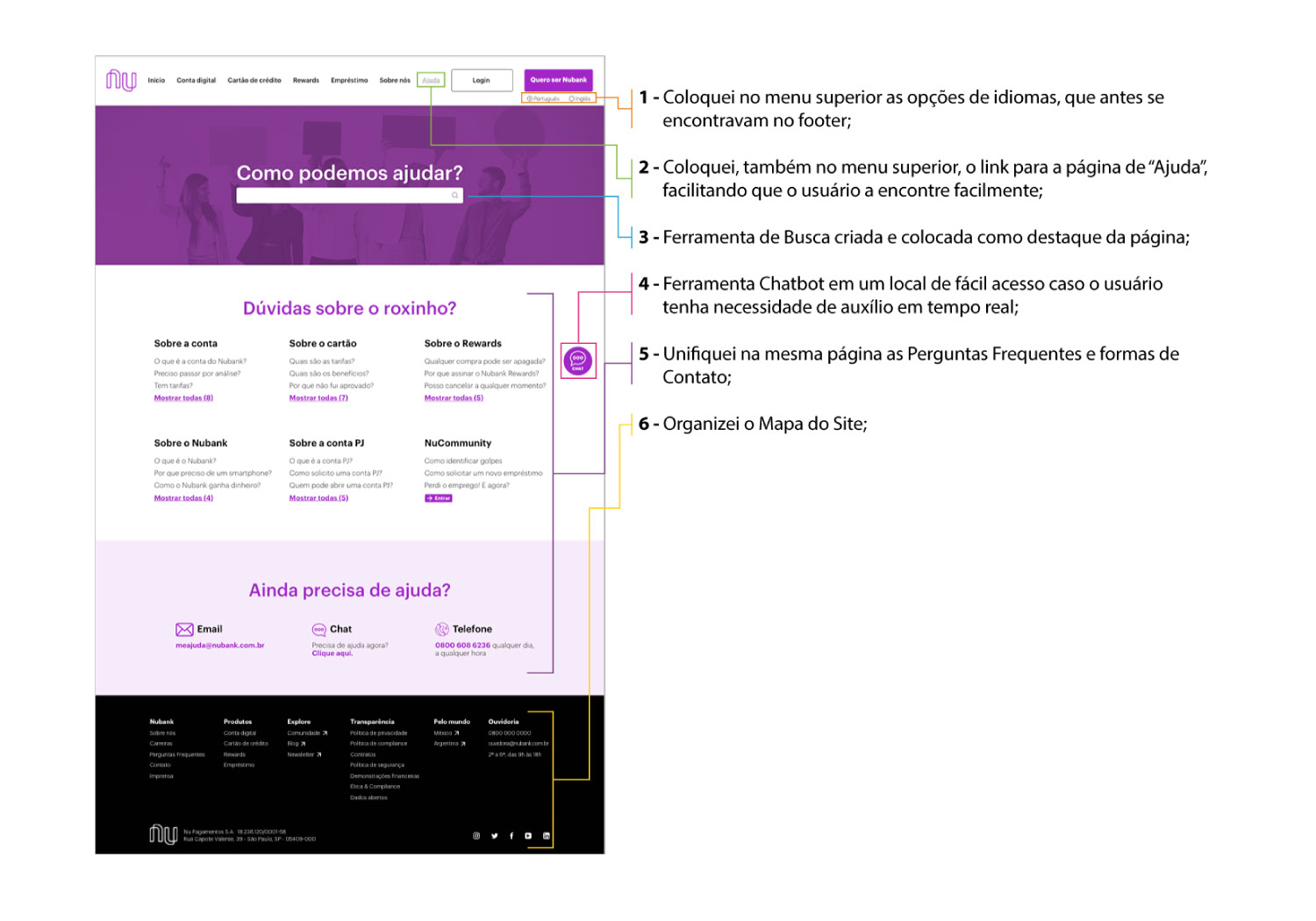Open question Como o Nubank ganha dinheiro?
Viewport: 1316px width, 921px height.
click(207, 486)
